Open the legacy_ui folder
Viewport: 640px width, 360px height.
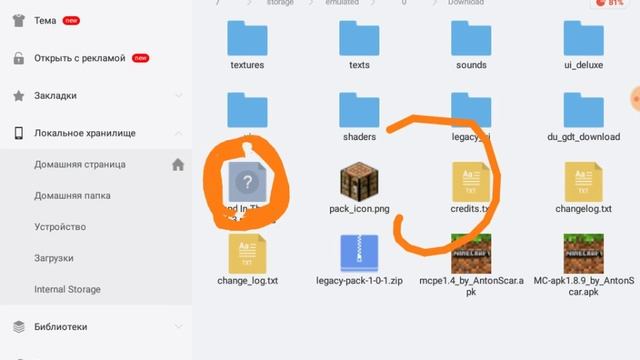tap(471, 117)
